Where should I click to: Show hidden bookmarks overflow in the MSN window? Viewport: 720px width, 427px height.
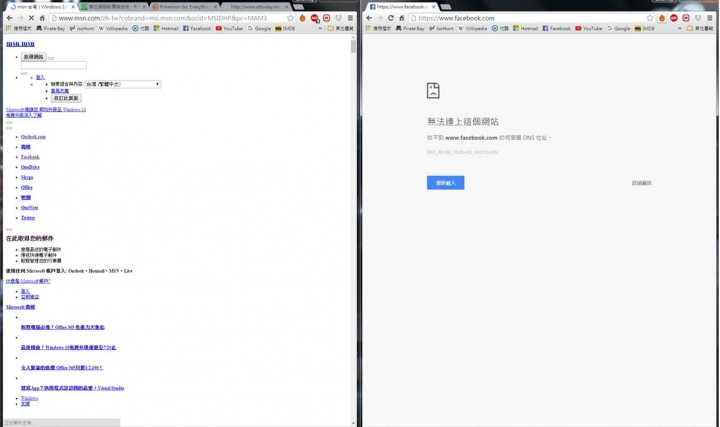point(321,28)
